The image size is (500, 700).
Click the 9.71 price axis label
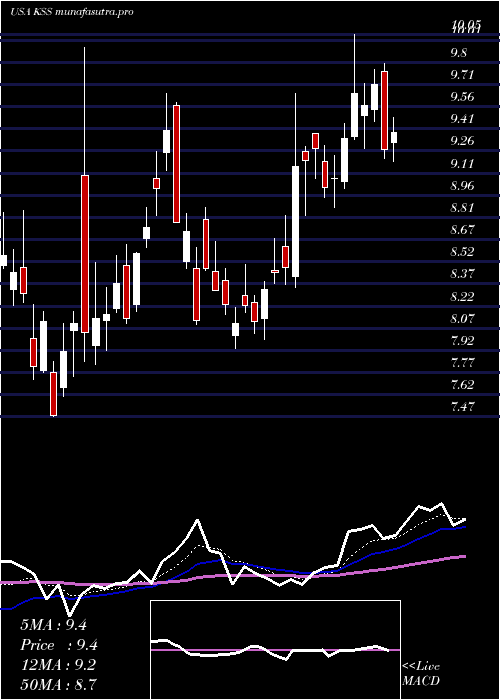(462, 75)
